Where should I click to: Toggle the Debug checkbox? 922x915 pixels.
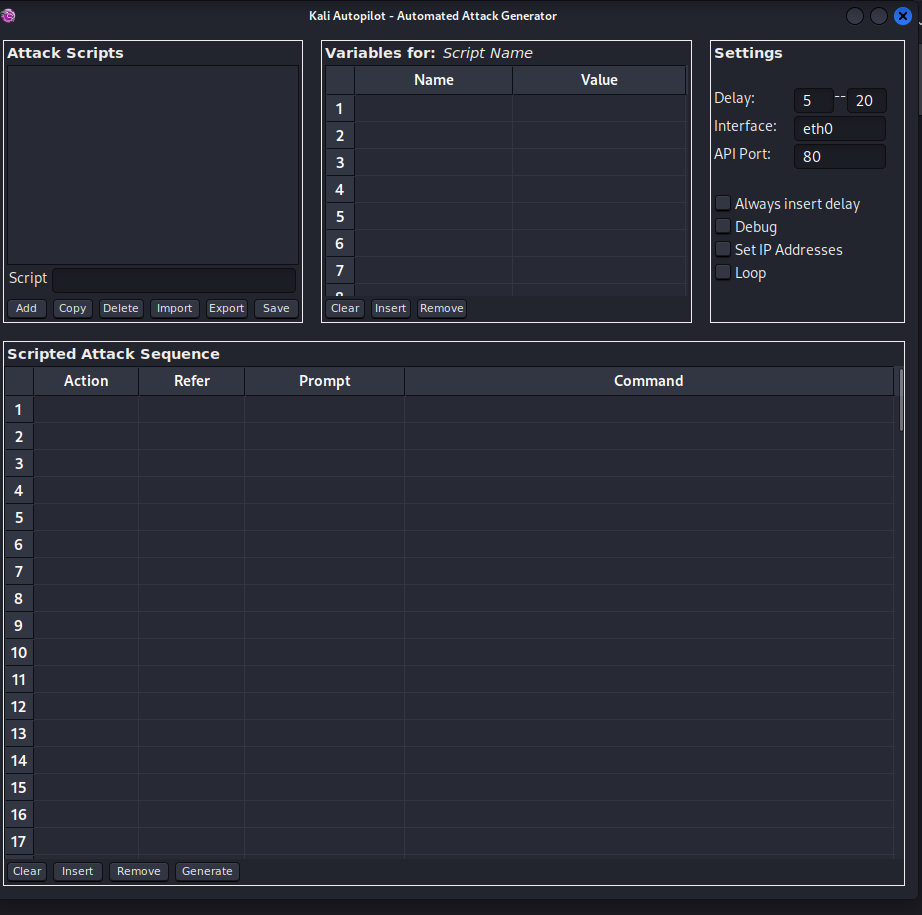coord(723,226)
